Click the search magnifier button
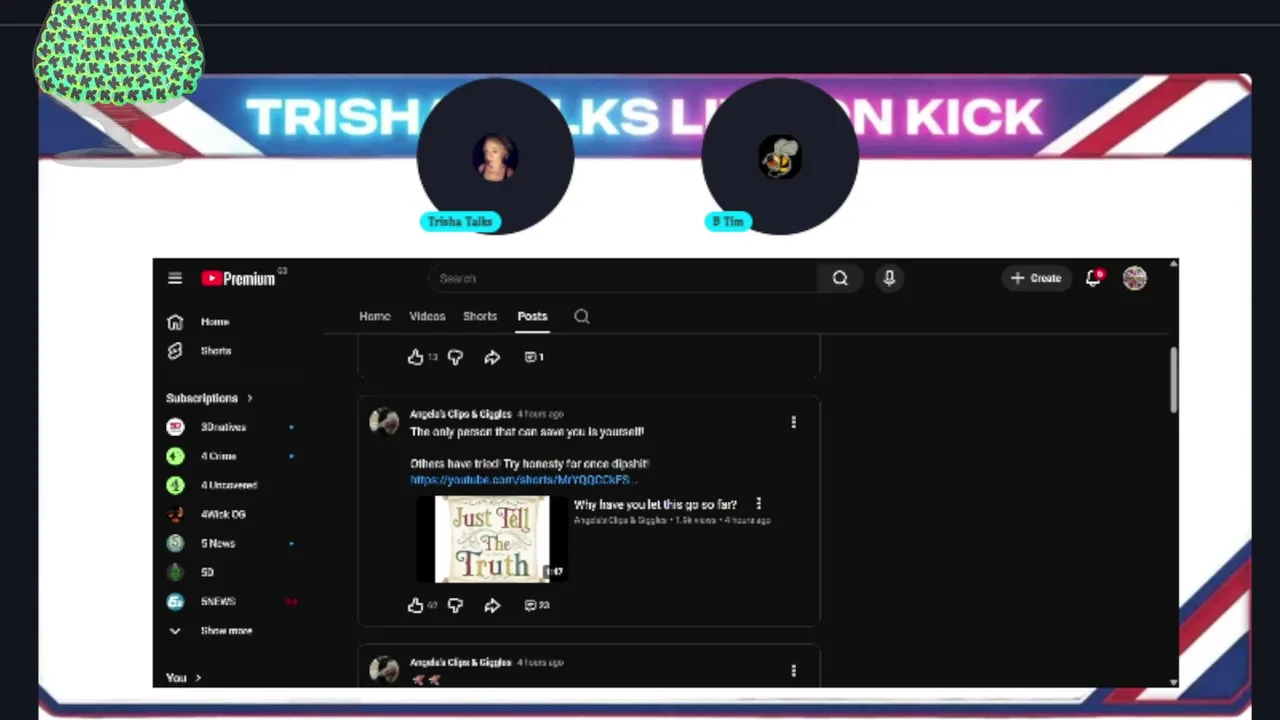This screenshot has width=1280, height=720. click(840, 278)
